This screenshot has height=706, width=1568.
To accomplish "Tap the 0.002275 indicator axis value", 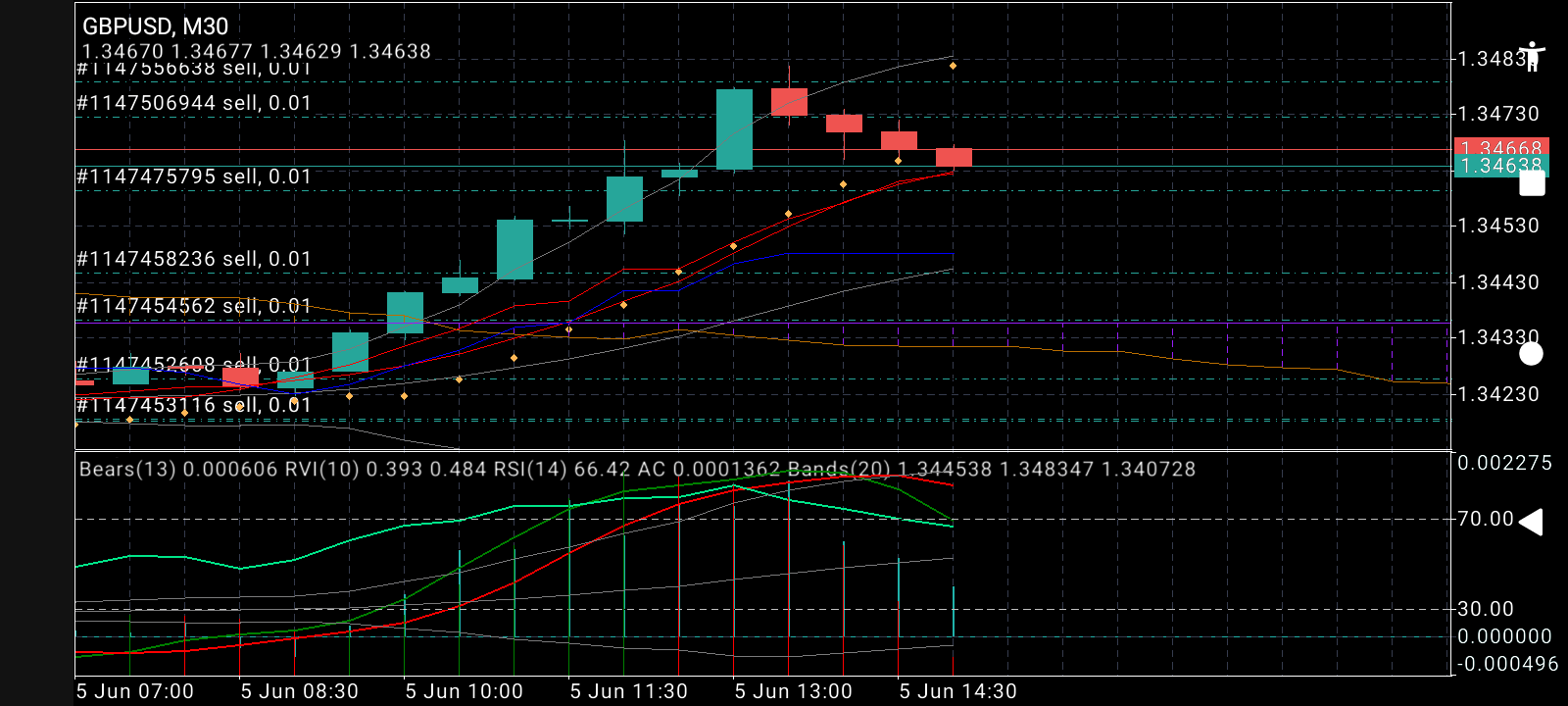I will (x=1505, y=463).
